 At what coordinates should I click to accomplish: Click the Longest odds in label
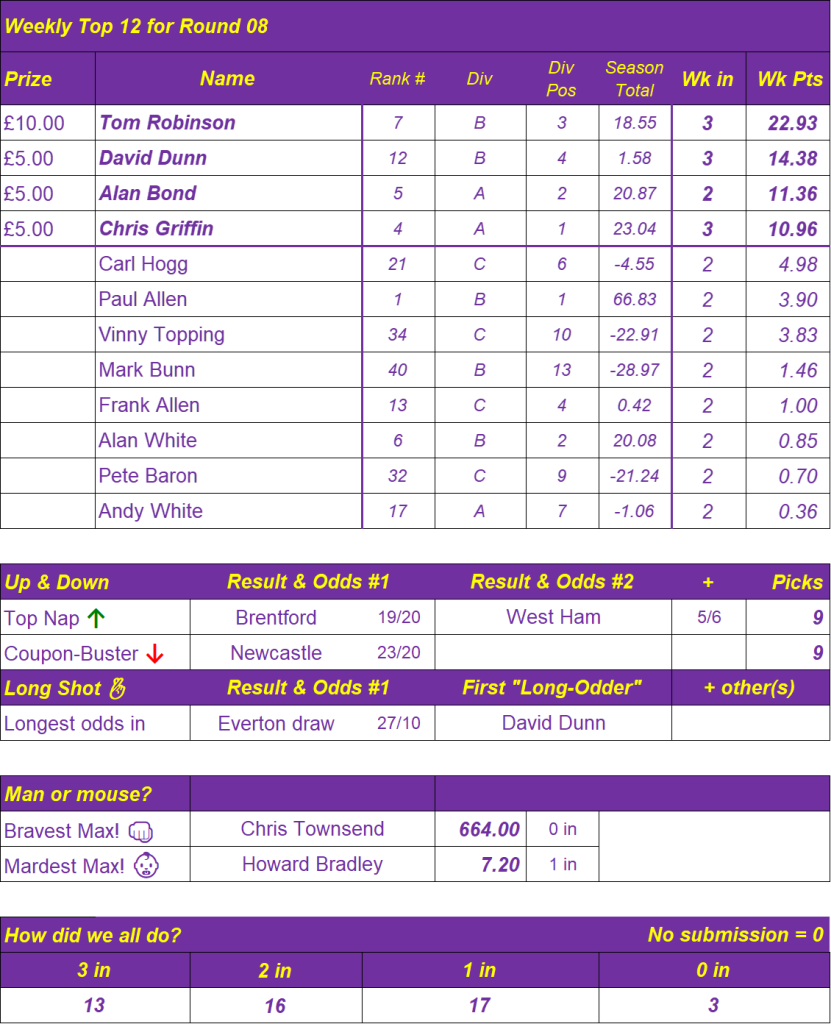tap(74, 723)
